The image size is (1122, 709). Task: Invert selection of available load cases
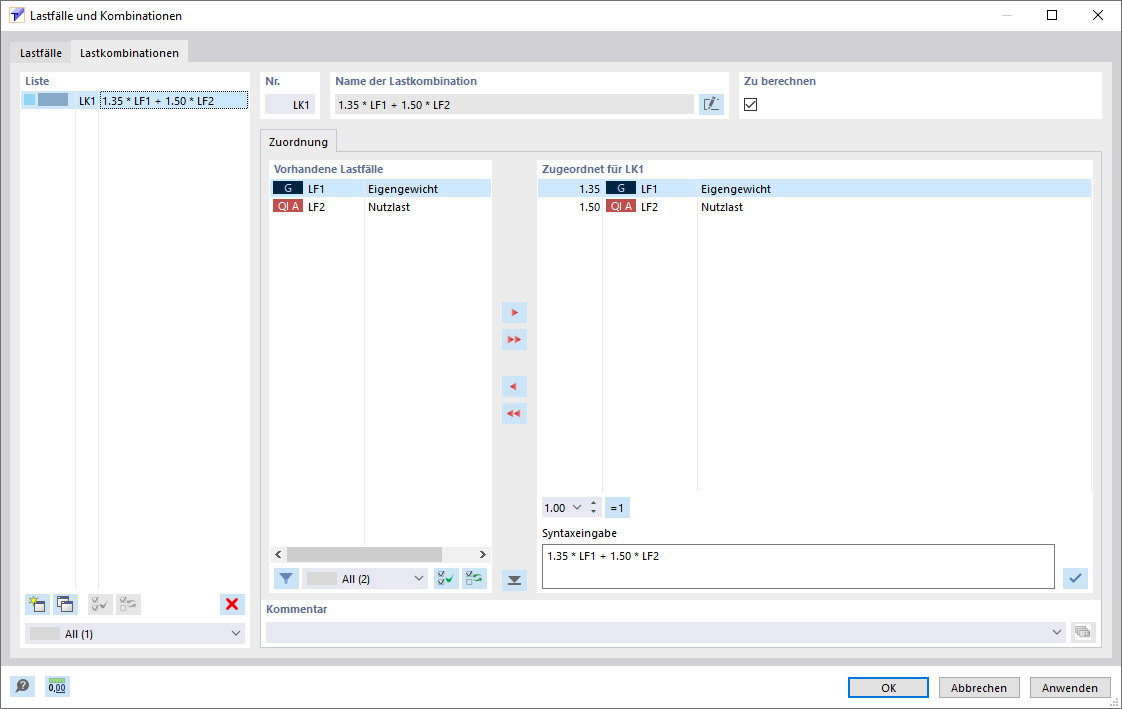474,579
